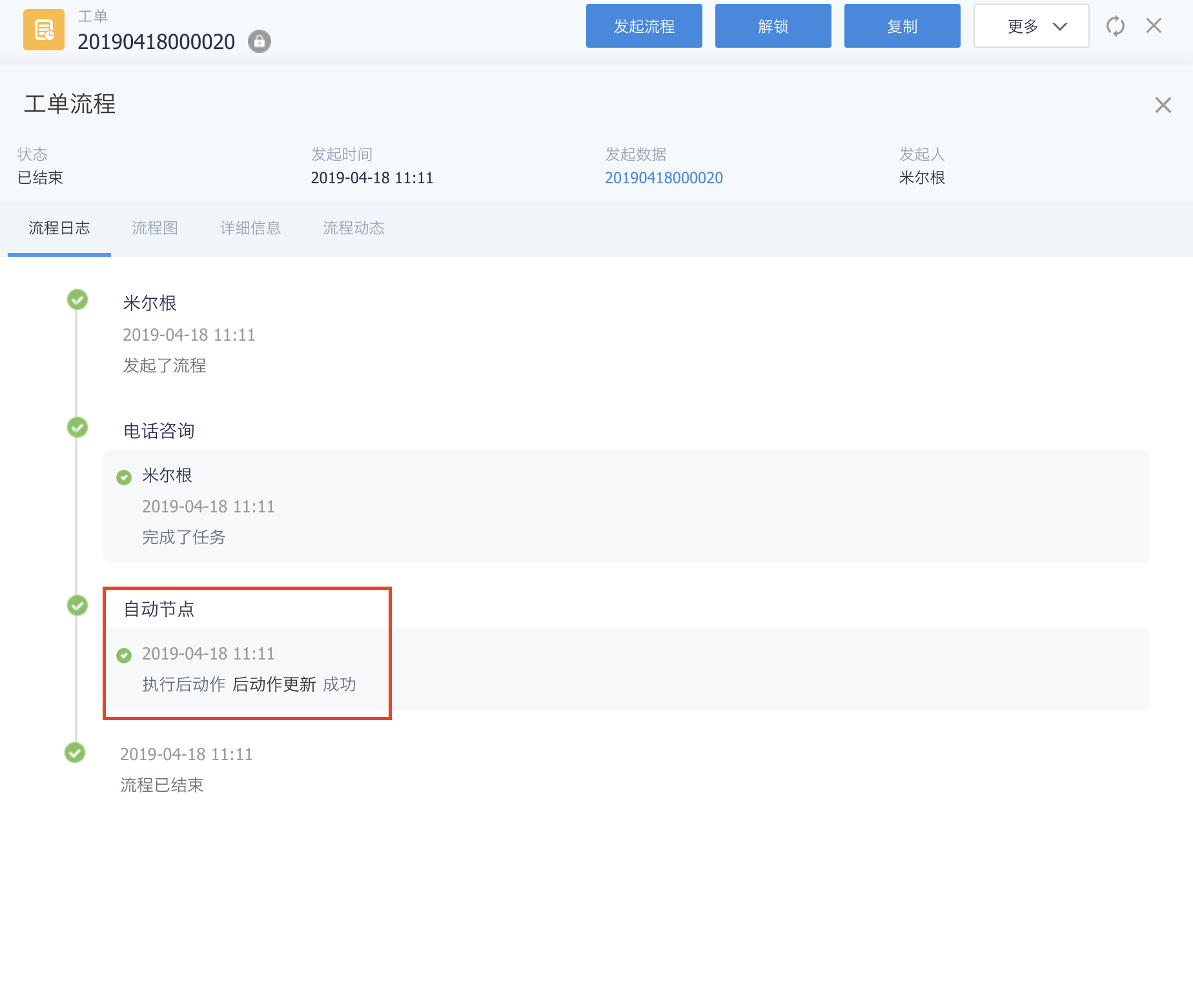
Task: Switch to the 流程日志 tab
Action: tap(59, 228)
